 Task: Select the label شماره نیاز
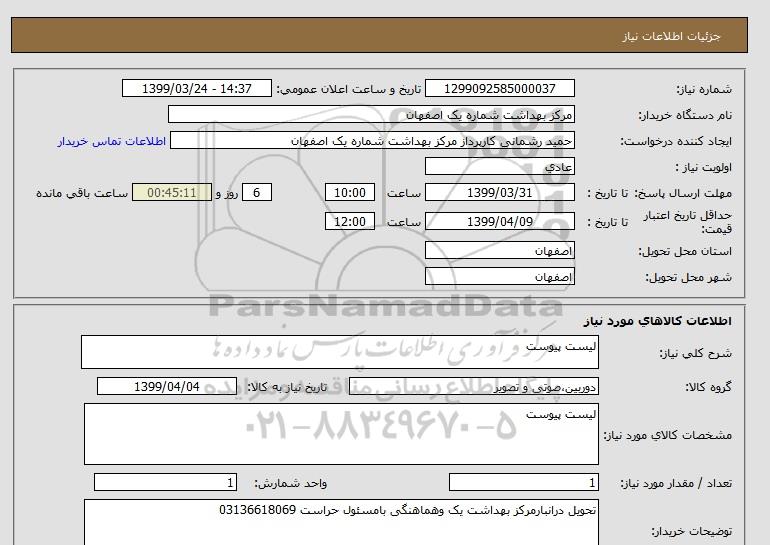704,89
